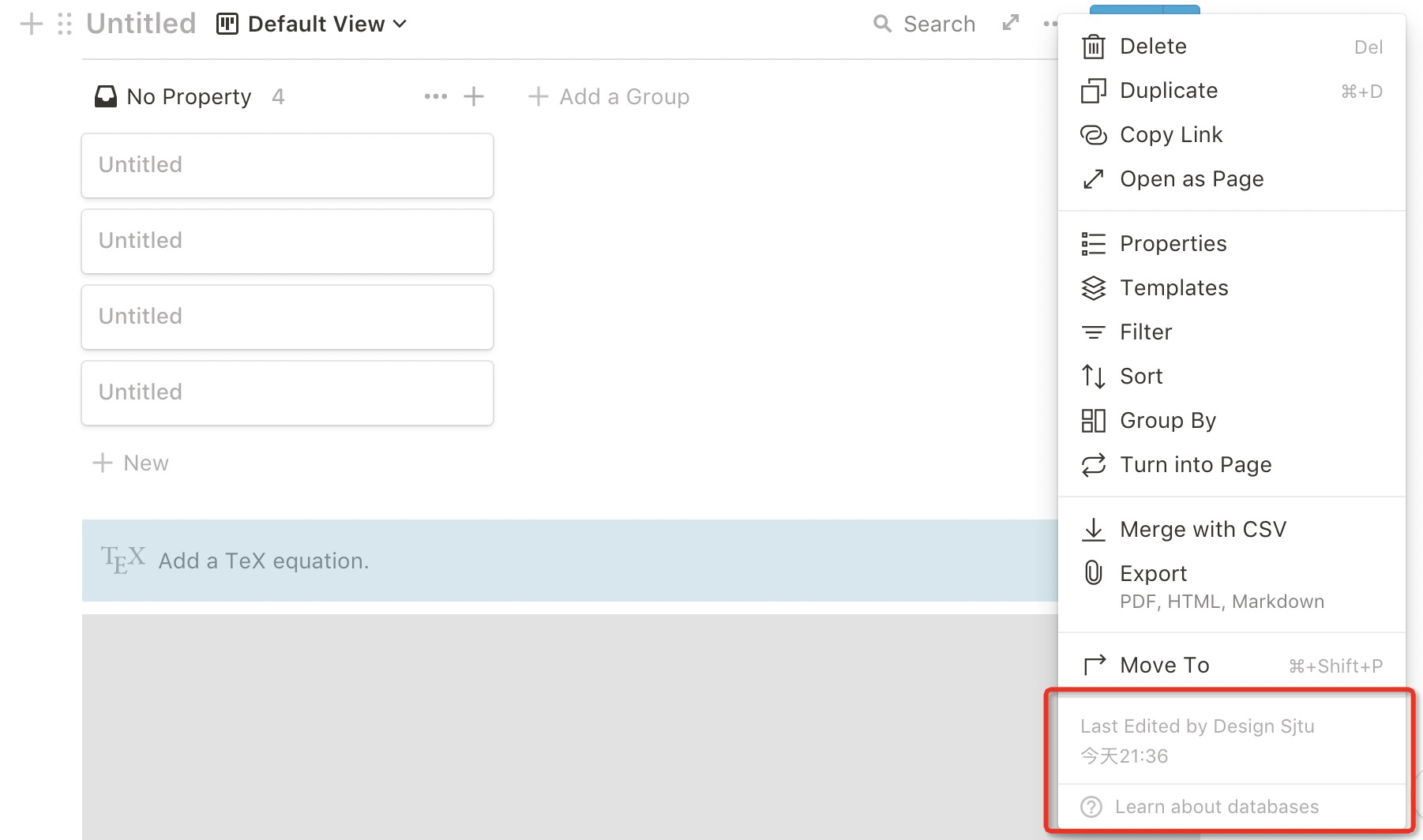The height and width of the screenshot is (840, 1423).
Task: Select Turn into Page option
Action: 1196,465
